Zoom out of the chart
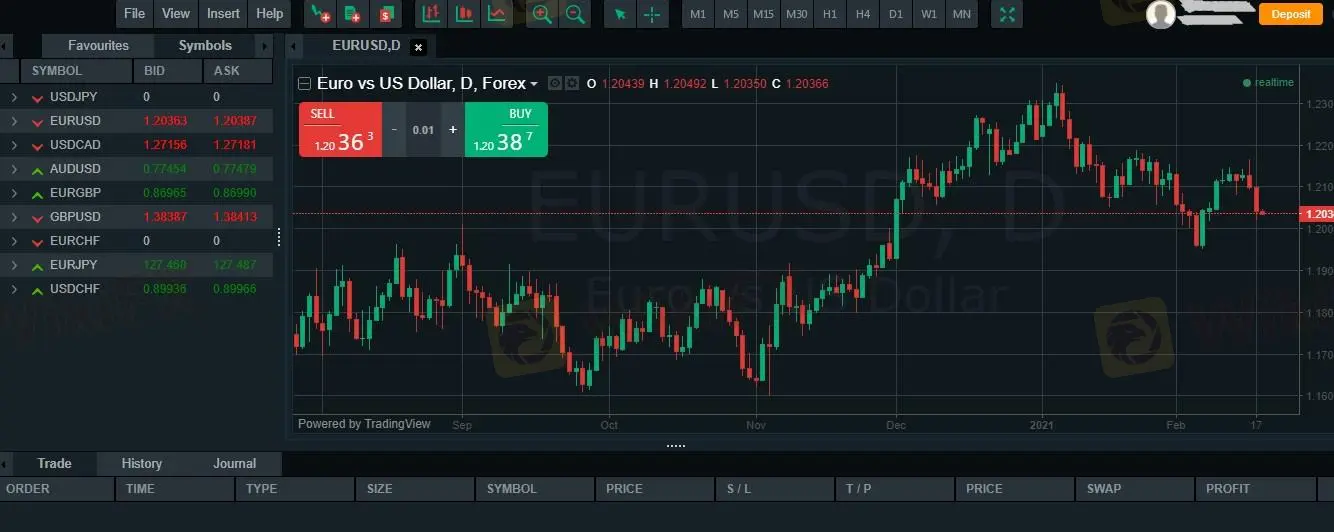 click(x=575, y=14)
